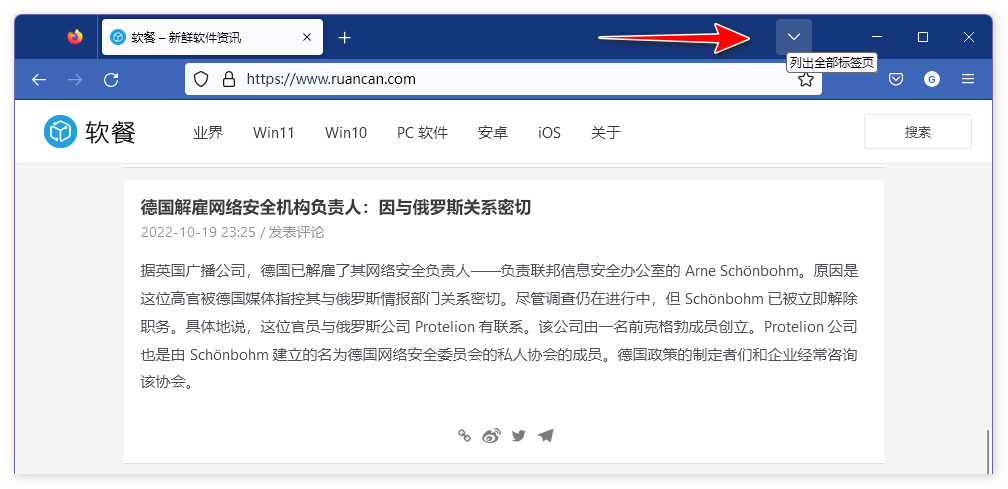The image size is (1008, 489).
Task: Expand the list all tabs dropdown
Action: point(794,37)
